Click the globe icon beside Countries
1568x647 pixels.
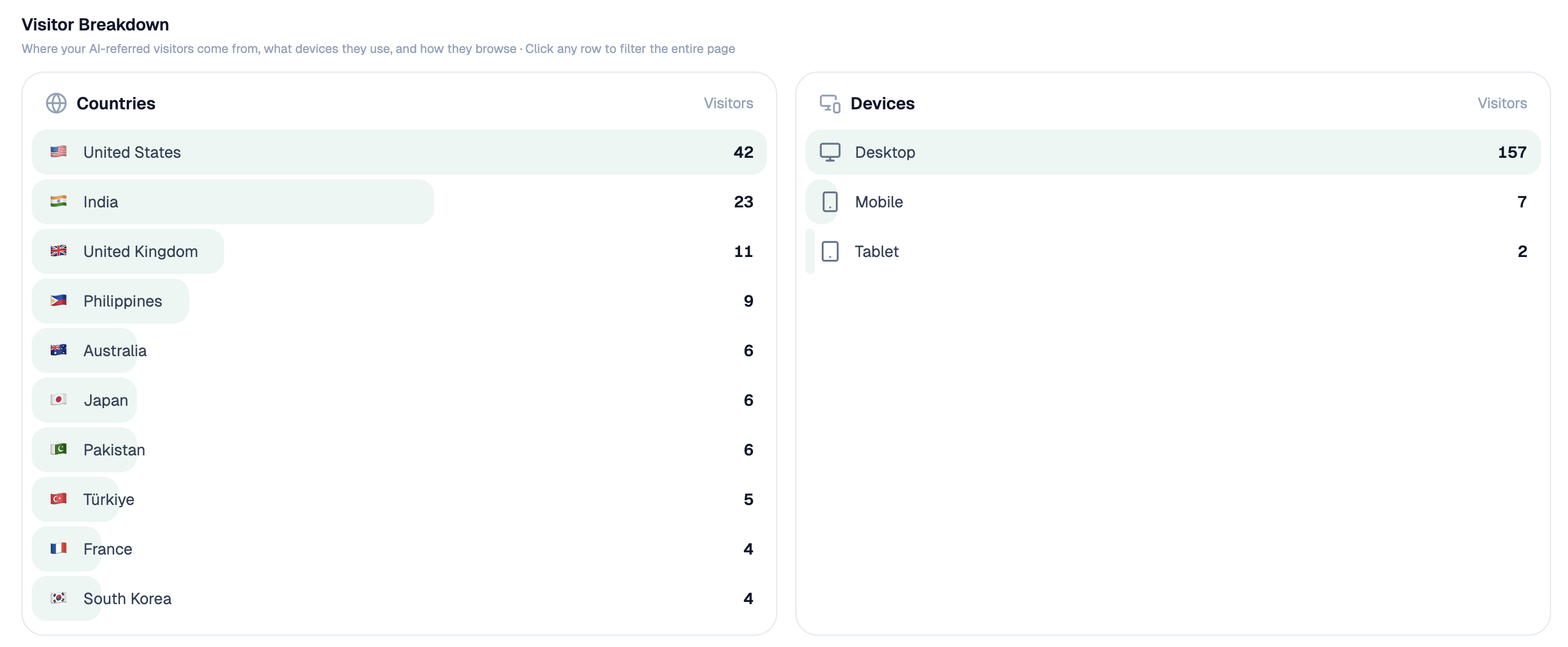point(56,103)
